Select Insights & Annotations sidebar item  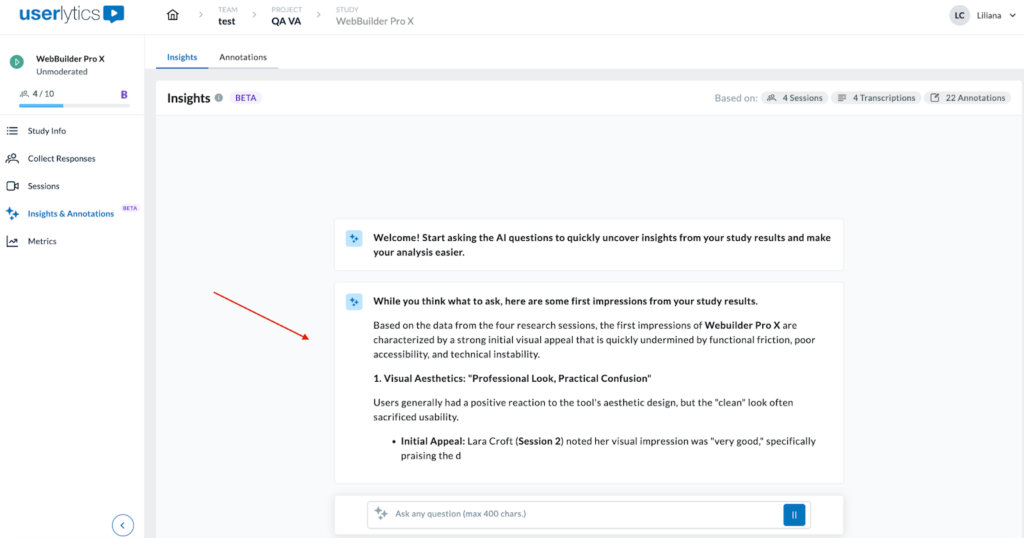click(x=70, y=214)
